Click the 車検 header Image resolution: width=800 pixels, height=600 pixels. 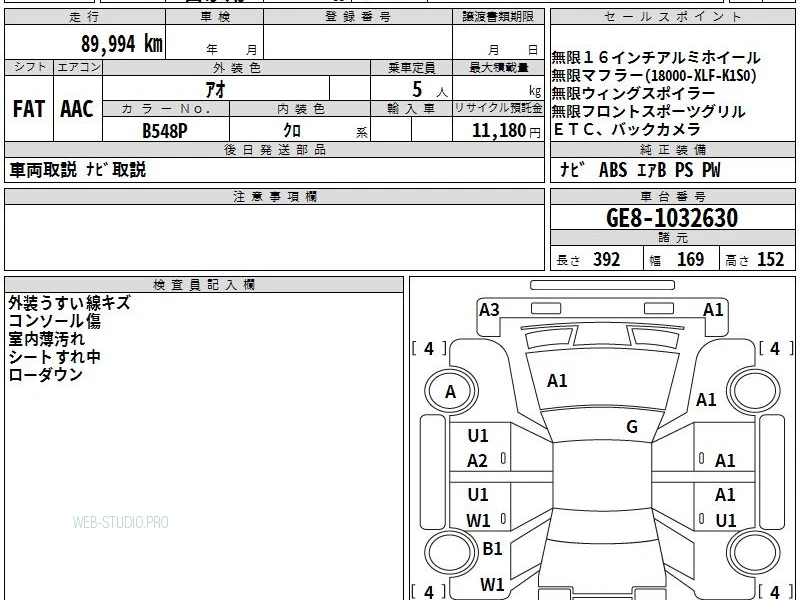[x=215, y=17]
